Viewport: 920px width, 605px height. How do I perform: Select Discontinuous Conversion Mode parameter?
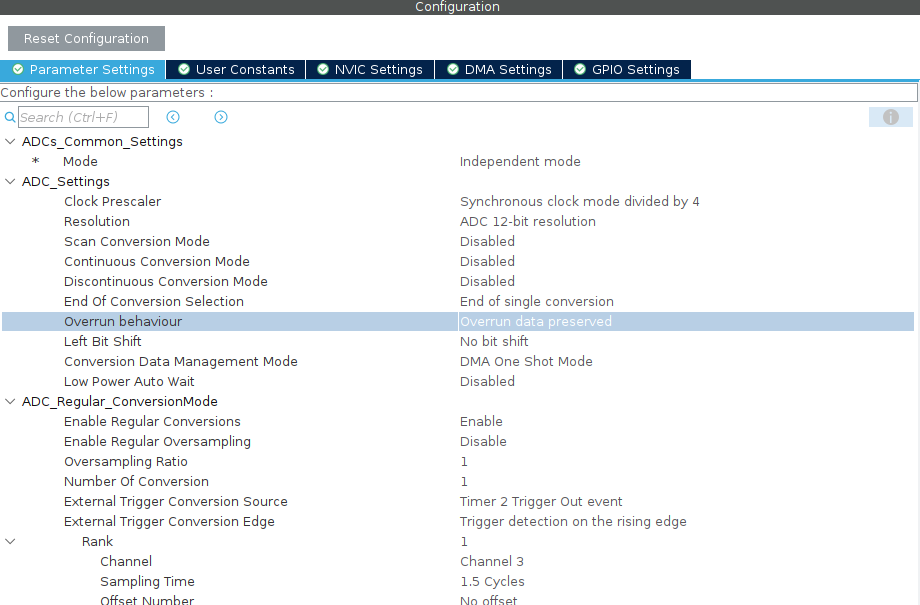(166, 281)
